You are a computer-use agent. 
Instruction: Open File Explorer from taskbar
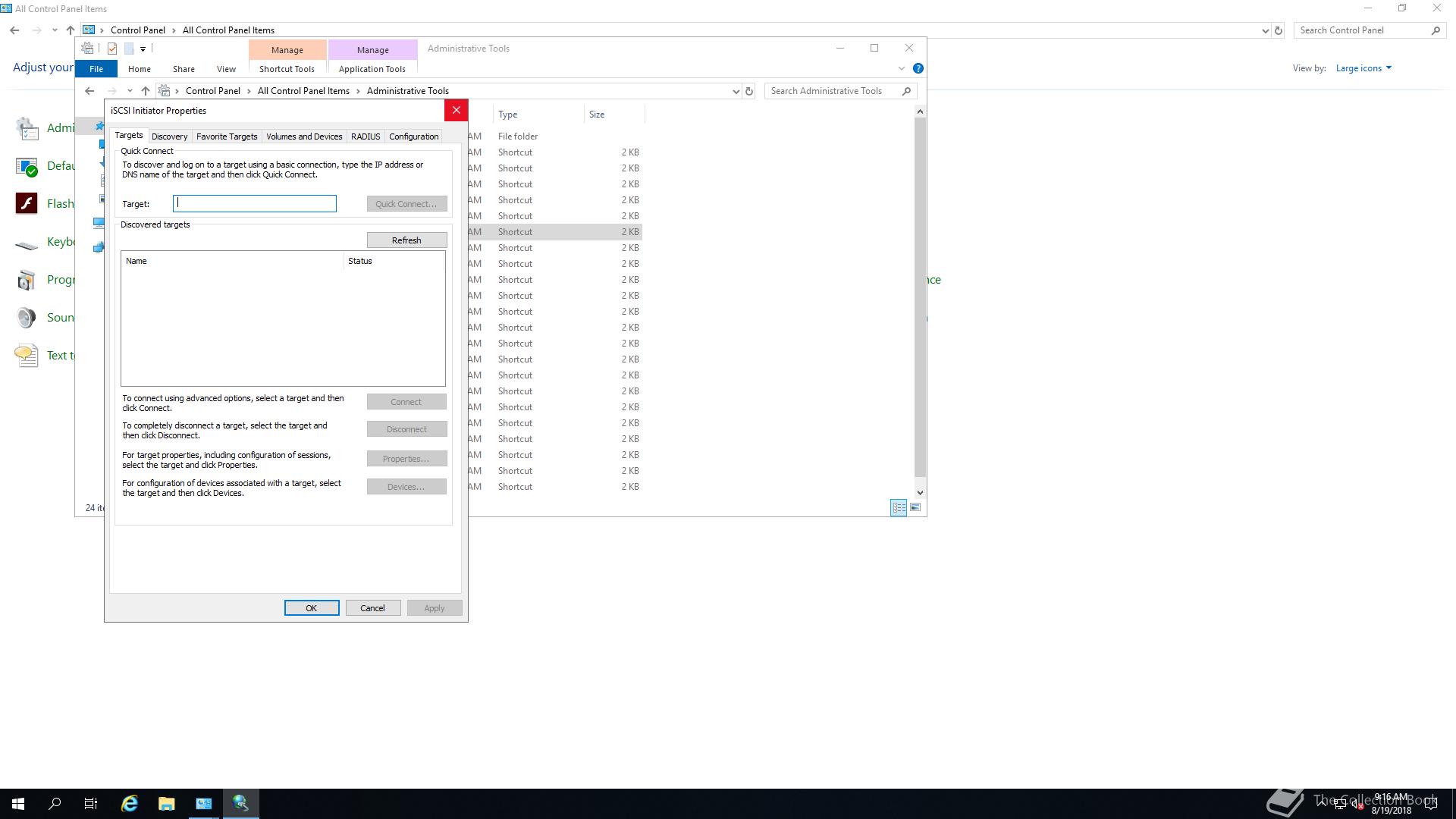tap(167, 803)
